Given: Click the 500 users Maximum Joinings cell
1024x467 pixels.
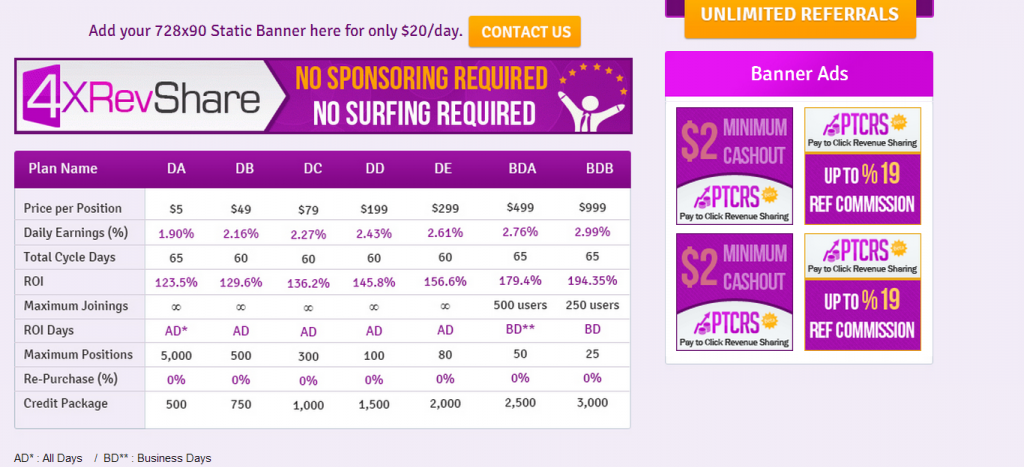Looking at the screenshot, I should pyautogui.click(x=522, y=305).
